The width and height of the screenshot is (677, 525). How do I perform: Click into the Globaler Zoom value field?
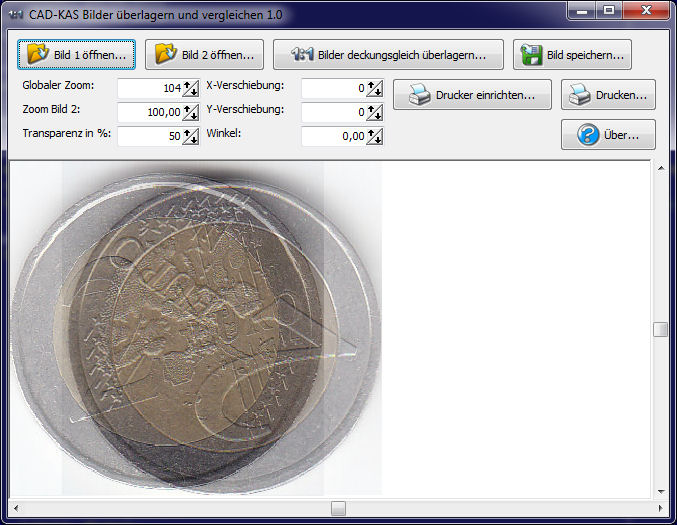150,88
